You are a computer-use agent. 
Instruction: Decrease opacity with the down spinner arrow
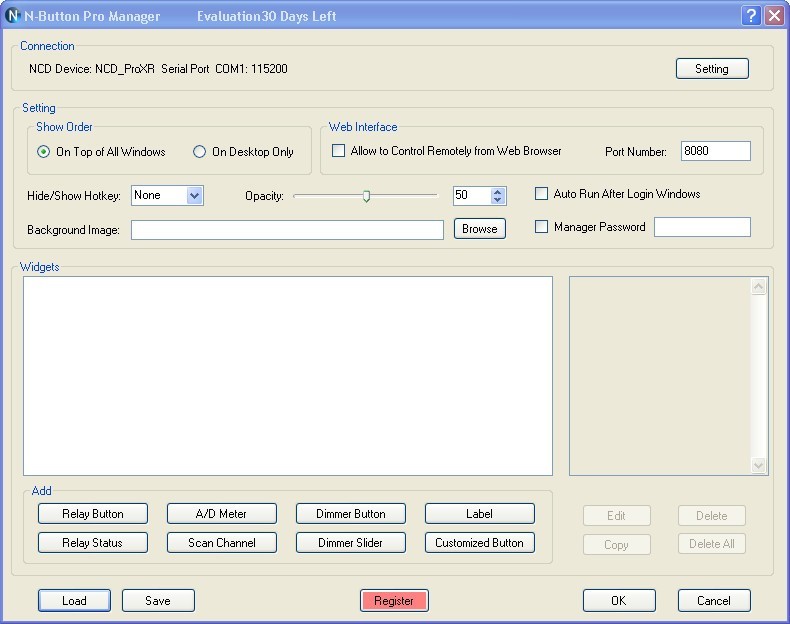pos(498,200)
